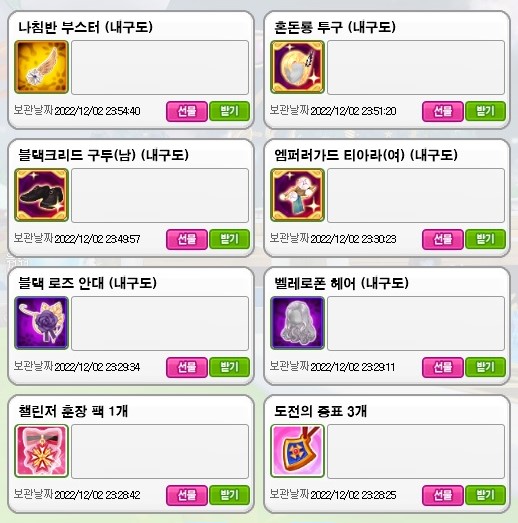Click the 블랙크리드 구두 black shoes icon

point(41,195)
